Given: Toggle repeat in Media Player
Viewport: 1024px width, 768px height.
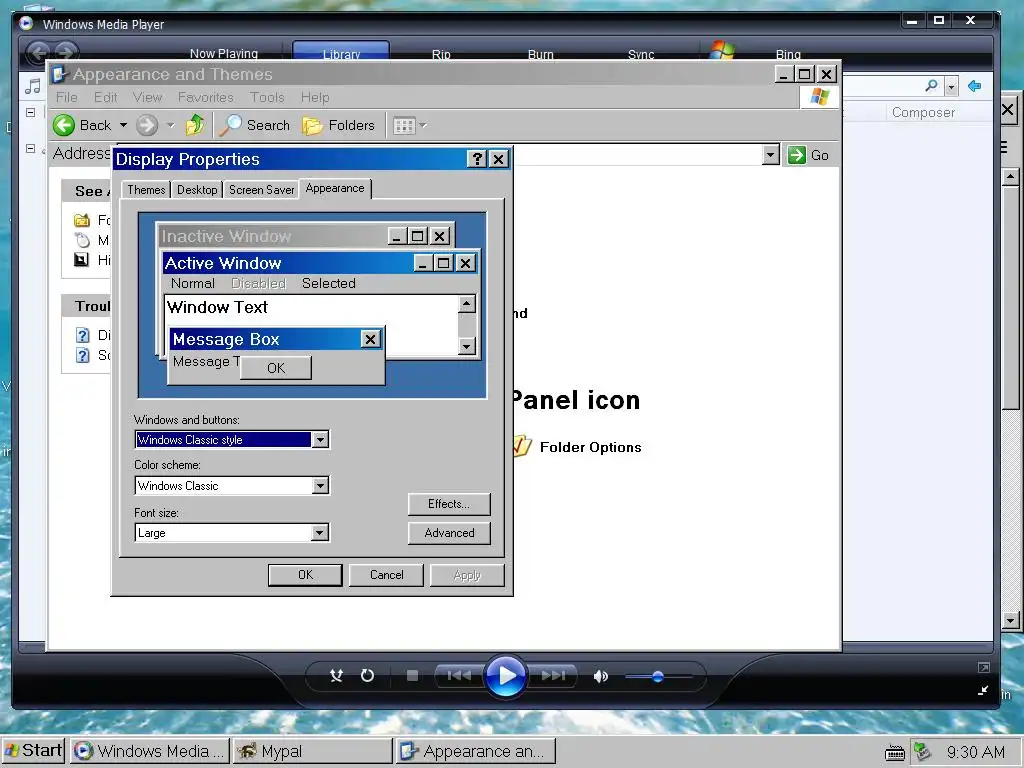Looking at the screenshot, I should (368, 675).
